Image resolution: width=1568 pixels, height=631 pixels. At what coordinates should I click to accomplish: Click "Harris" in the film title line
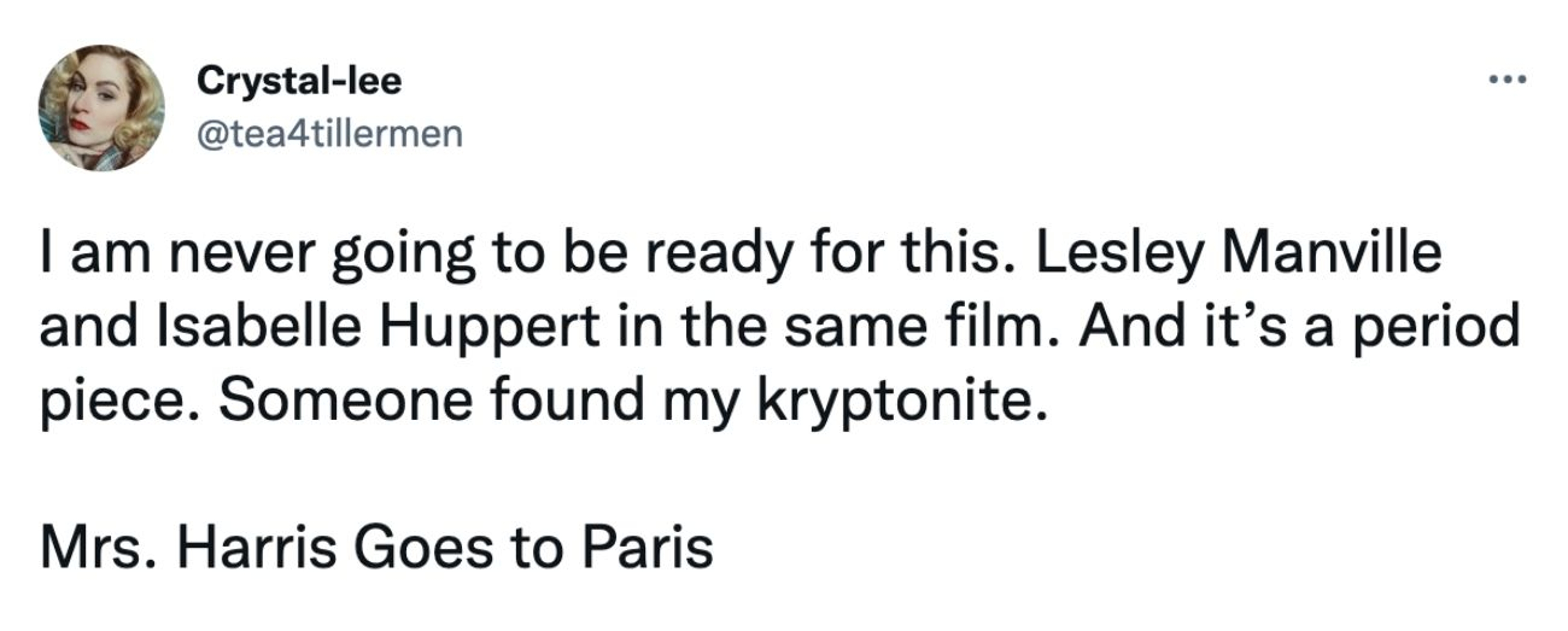[256, 548]
